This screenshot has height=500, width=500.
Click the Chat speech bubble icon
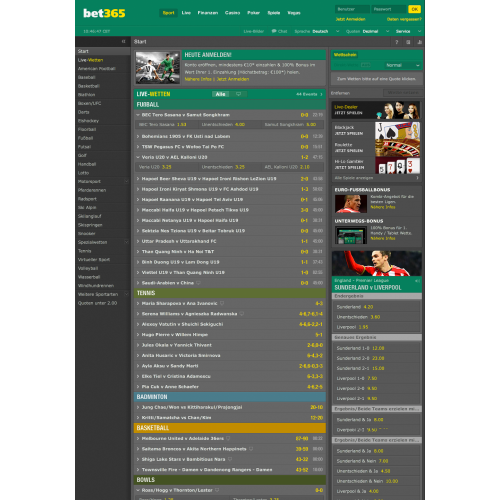[274, 31]
